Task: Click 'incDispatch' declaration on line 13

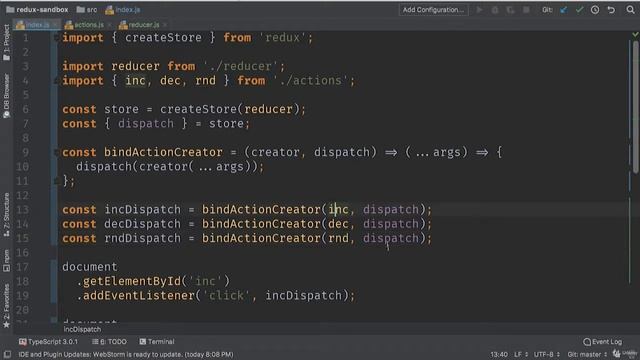Action: point(142,209)
